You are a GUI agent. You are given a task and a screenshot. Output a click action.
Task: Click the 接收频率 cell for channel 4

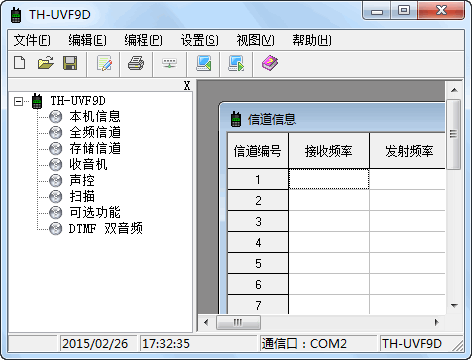pyautogui.click(x=329, y=242)
